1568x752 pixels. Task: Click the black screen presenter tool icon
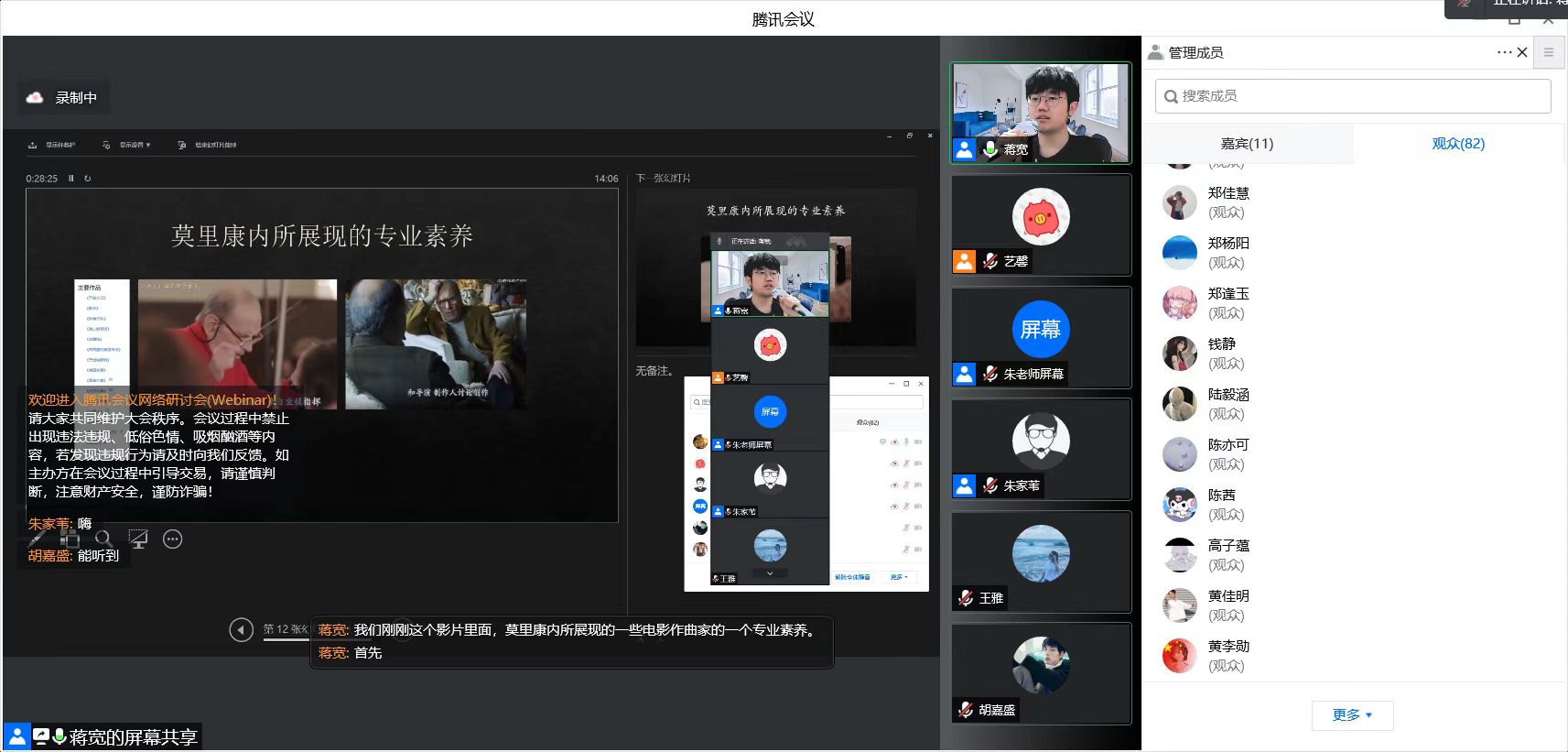coord(138,539)
